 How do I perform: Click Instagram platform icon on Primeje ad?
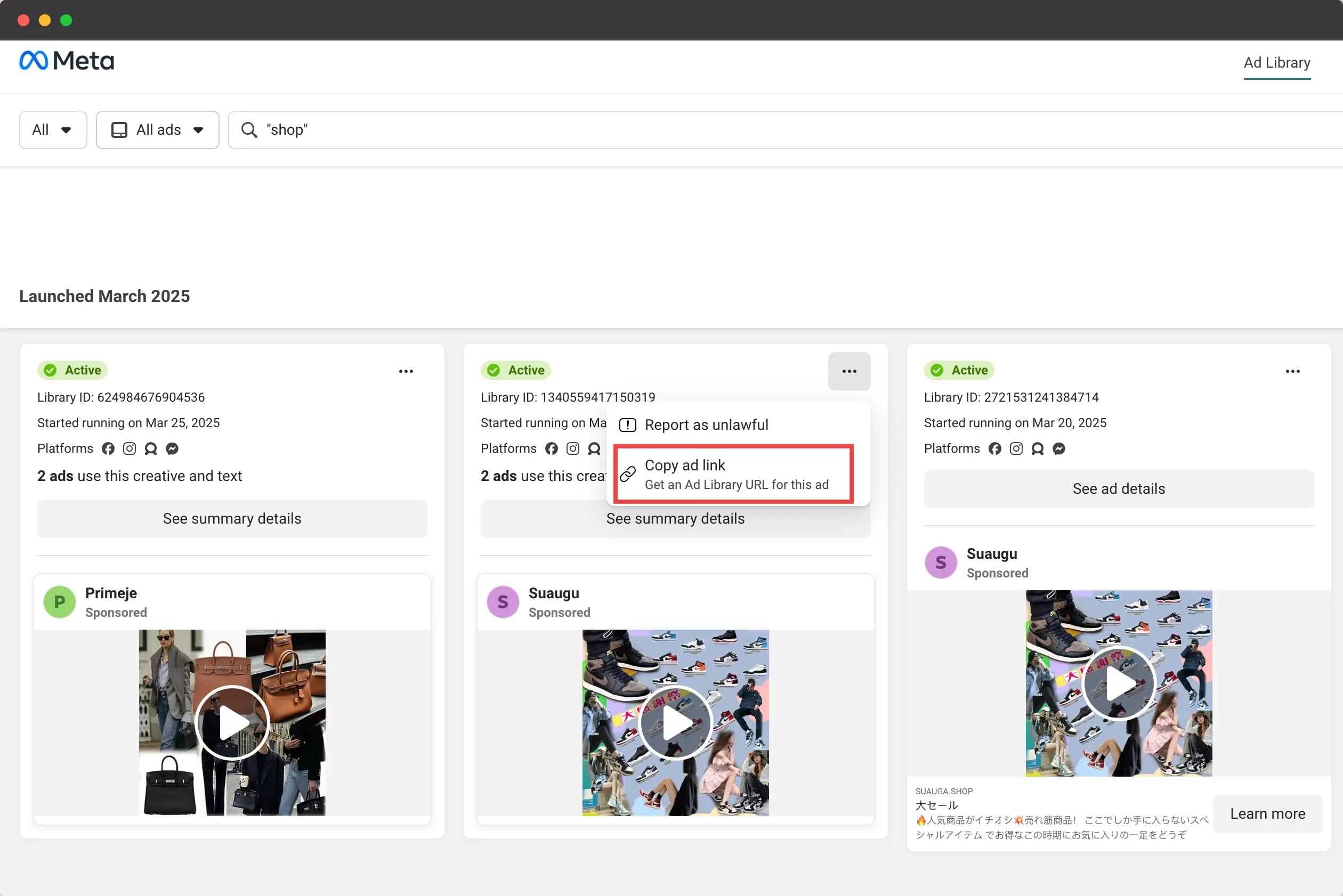[130, 449]
